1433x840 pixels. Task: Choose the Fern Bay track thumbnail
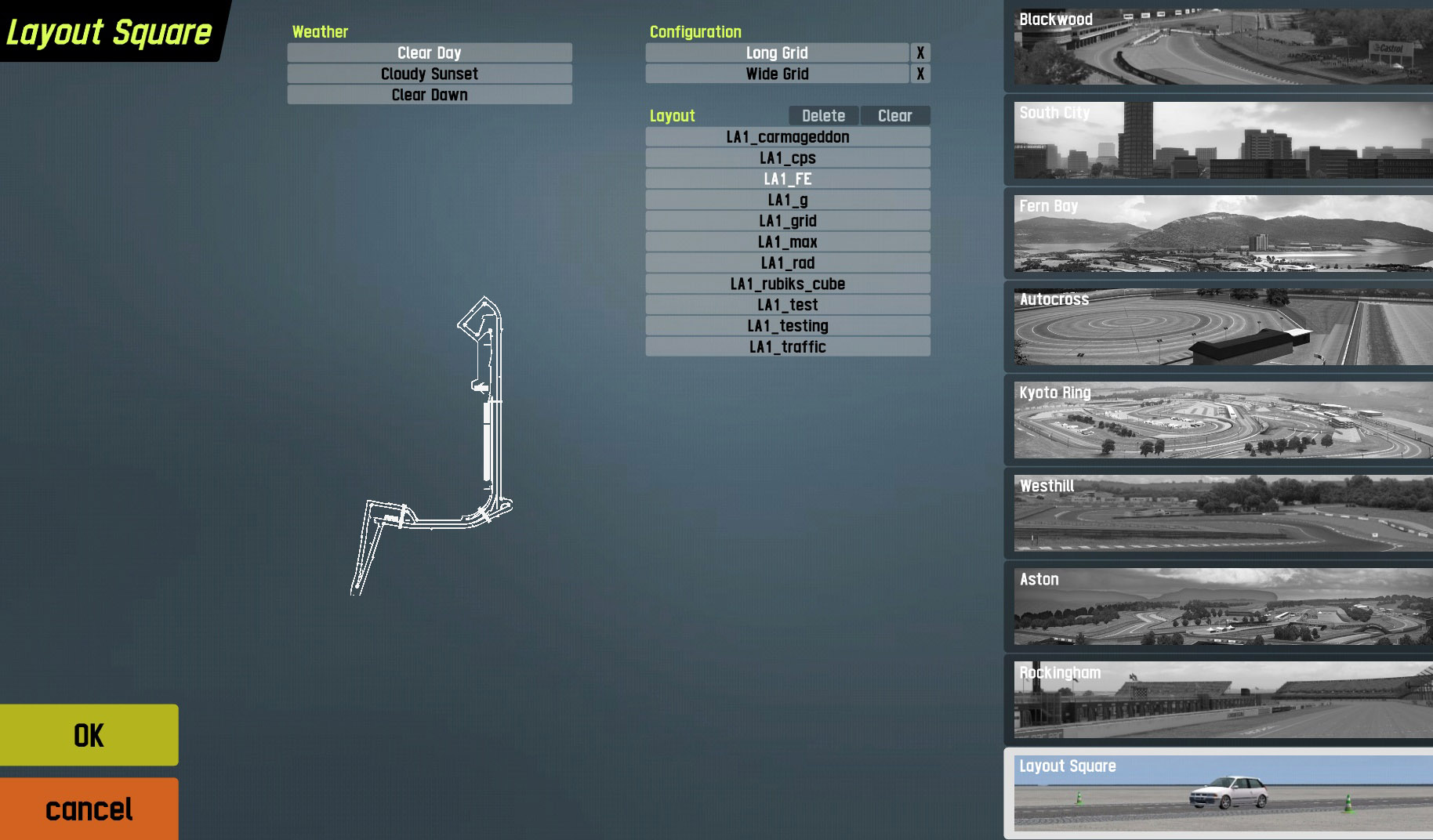tap(1223, 234)
